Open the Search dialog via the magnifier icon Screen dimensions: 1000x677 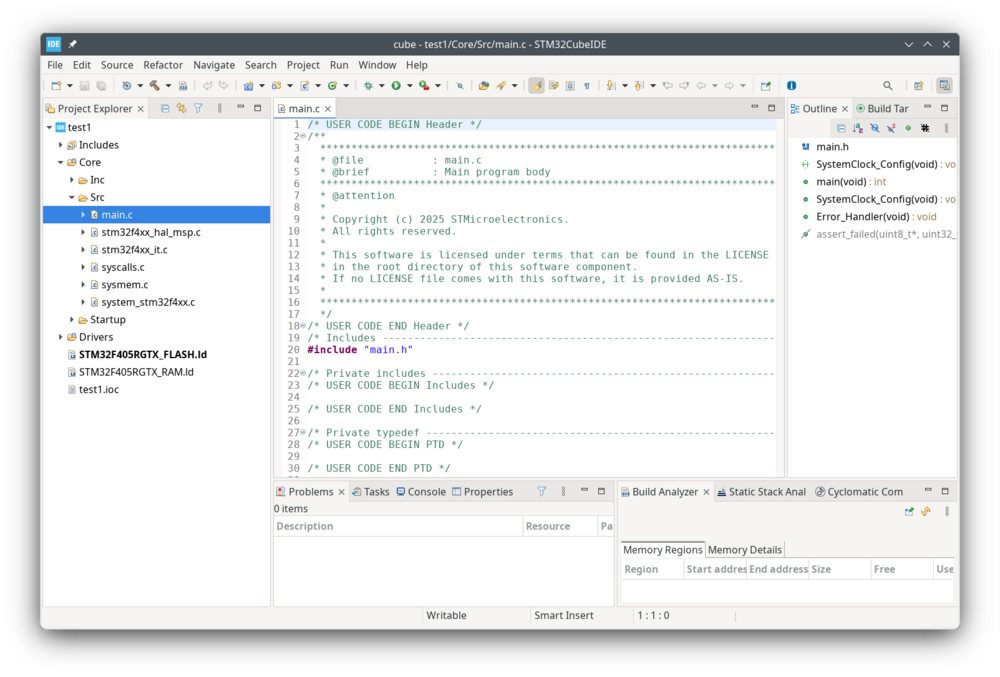click(x=887, y=85)
